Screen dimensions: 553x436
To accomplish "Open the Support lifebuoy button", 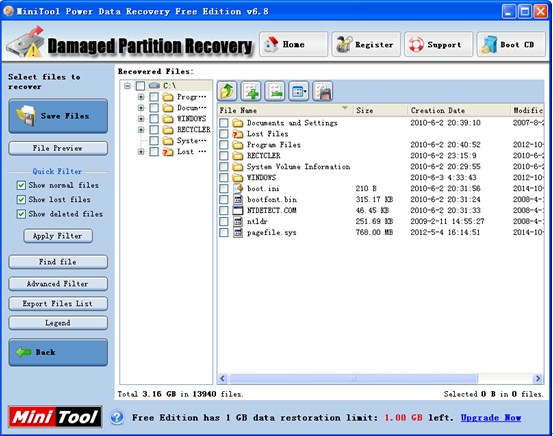I will (x=438, y=44).
